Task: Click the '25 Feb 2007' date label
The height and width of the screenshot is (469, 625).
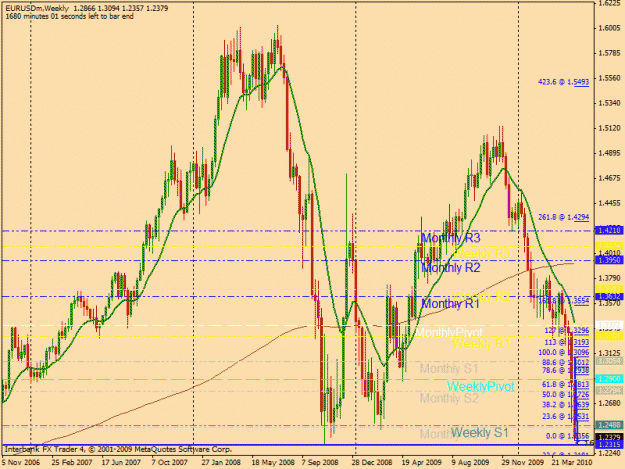Action: (x=72, y=463)
